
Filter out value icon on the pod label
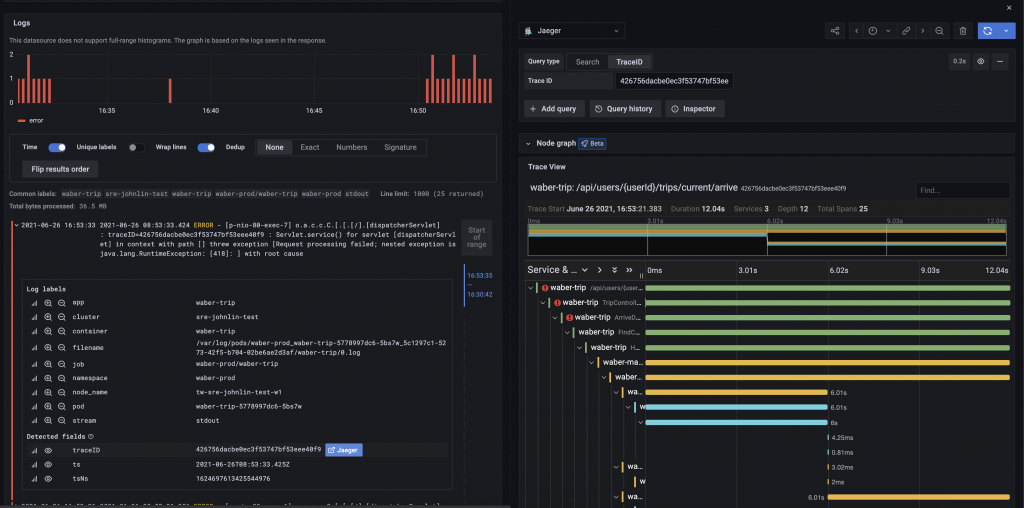[x=61, y=406]
